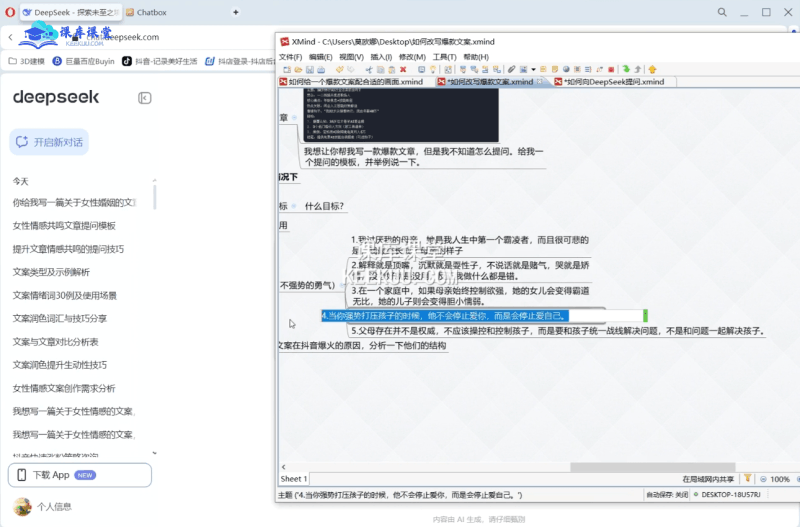Open chat 文案情绪词30例及使用场景
Viewport: 800px width, 527px height.
pyautogui.click(x=65, y=295)
